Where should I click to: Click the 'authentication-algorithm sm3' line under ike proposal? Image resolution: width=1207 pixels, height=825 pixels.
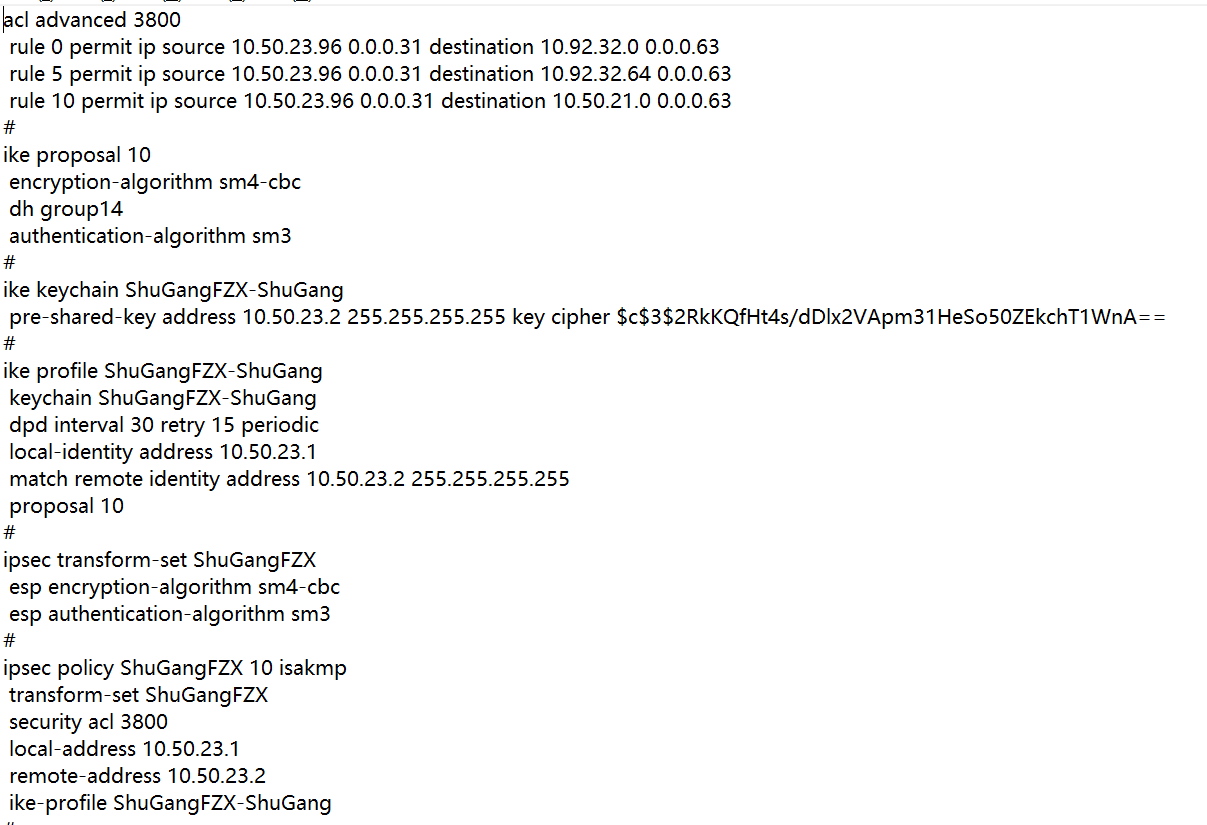click(150, 236)
